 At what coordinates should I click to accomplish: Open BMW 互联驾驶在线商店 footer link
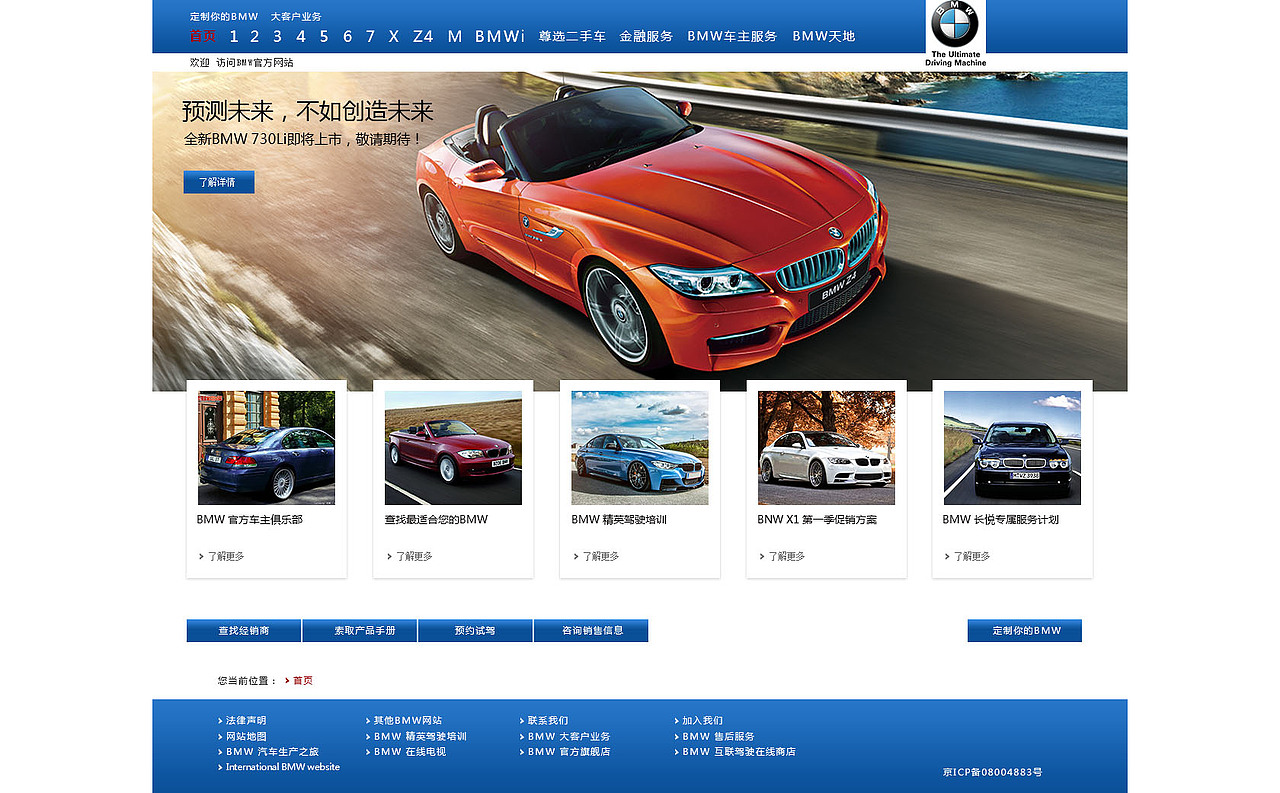(739, 752)
